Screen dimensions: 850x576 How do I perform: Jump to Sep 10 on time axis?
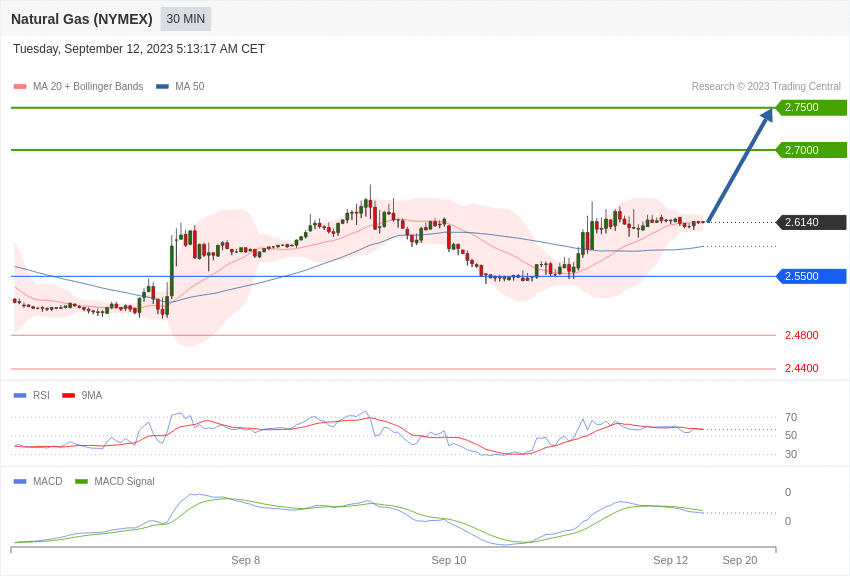[x=449, y=560]
